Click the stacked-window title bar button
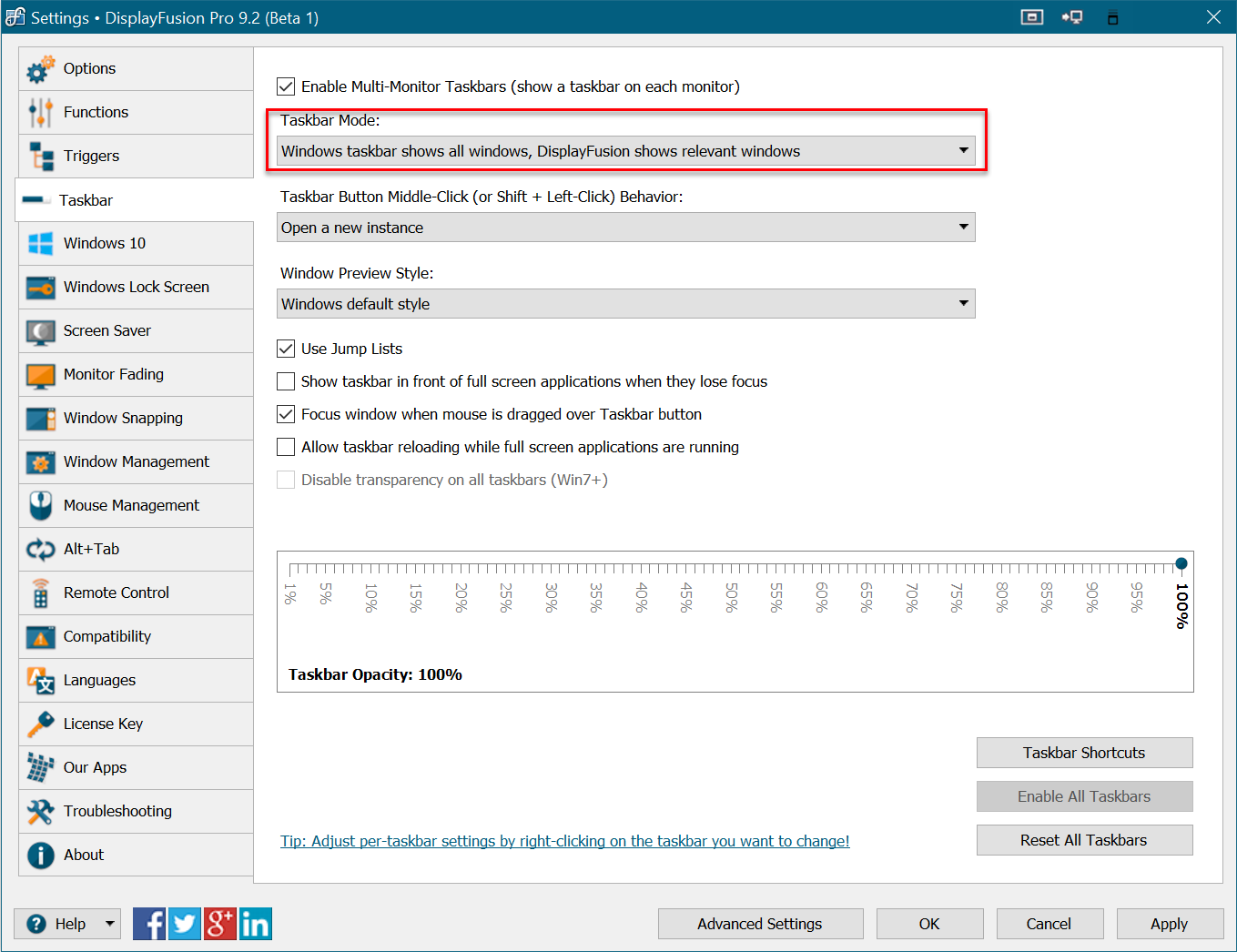Viewport: 1237px width, 952px height. point(1112,17)
